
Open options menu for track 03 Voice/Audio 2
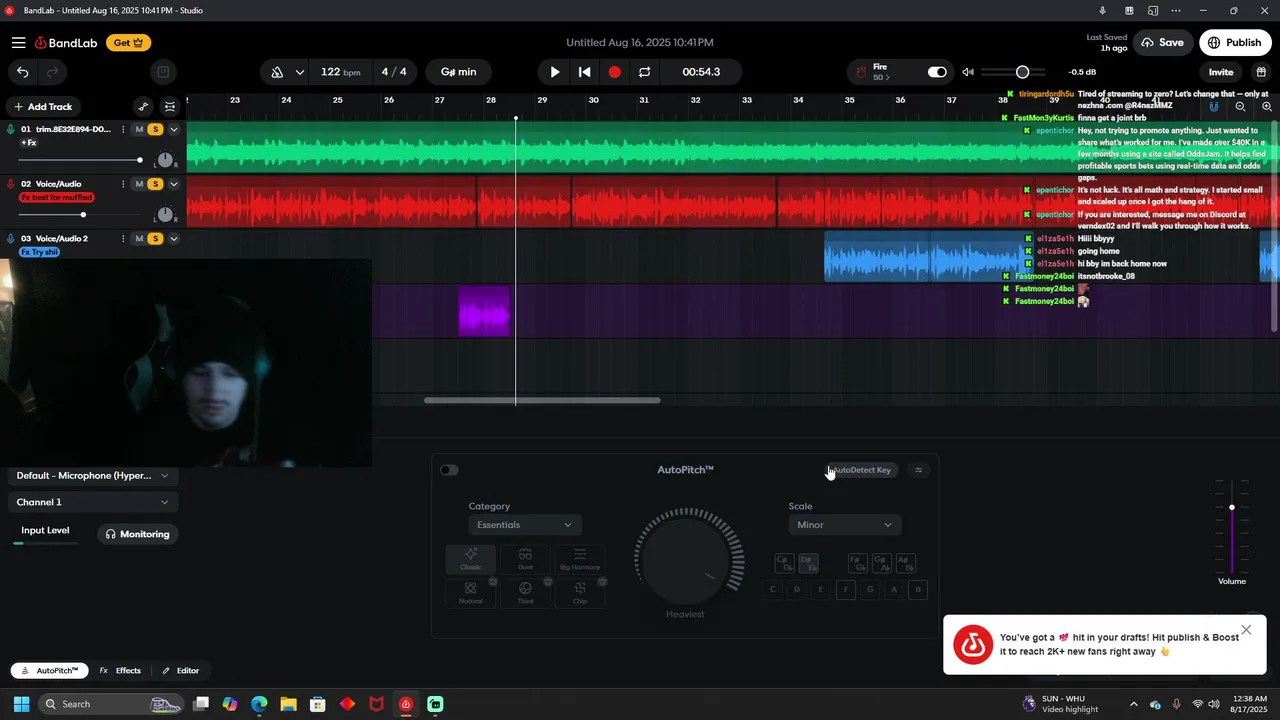click(123, 239)
